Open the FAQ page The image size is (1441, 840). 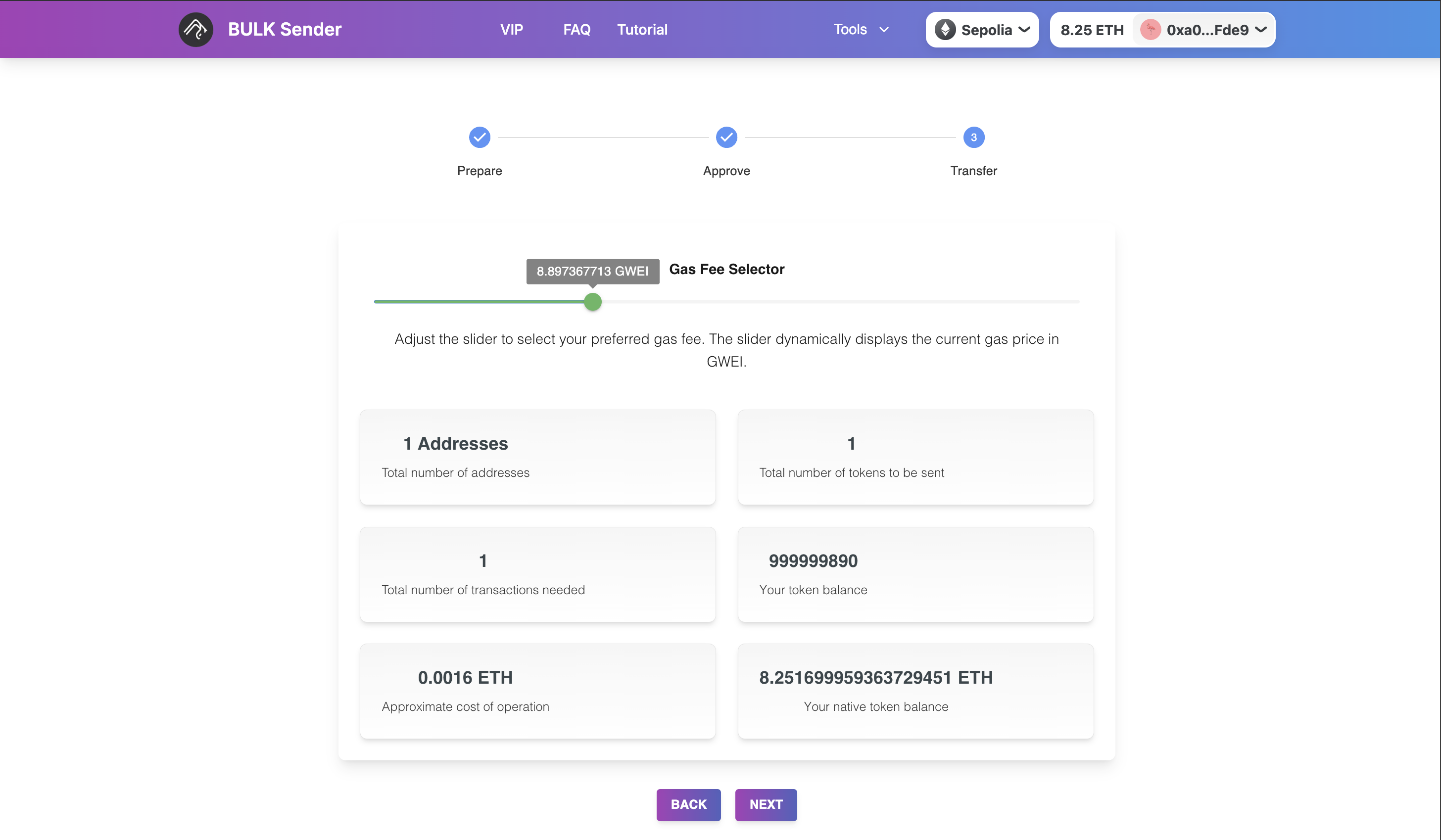576,29
